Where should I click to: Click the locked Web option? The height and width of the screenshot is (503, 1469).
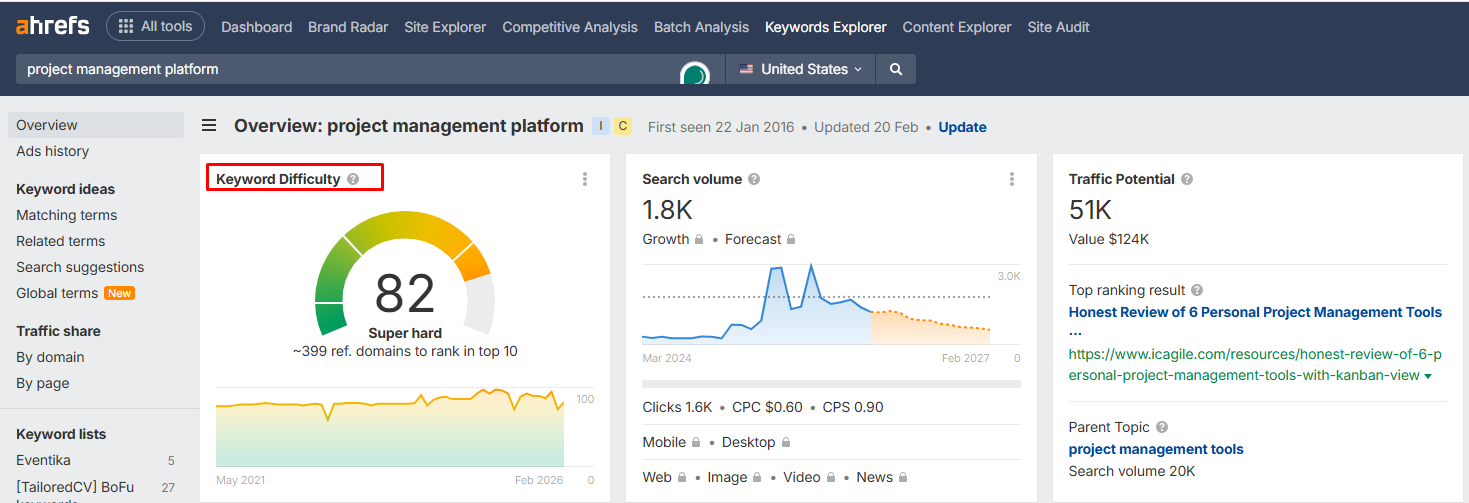click(x=664, y=477)
